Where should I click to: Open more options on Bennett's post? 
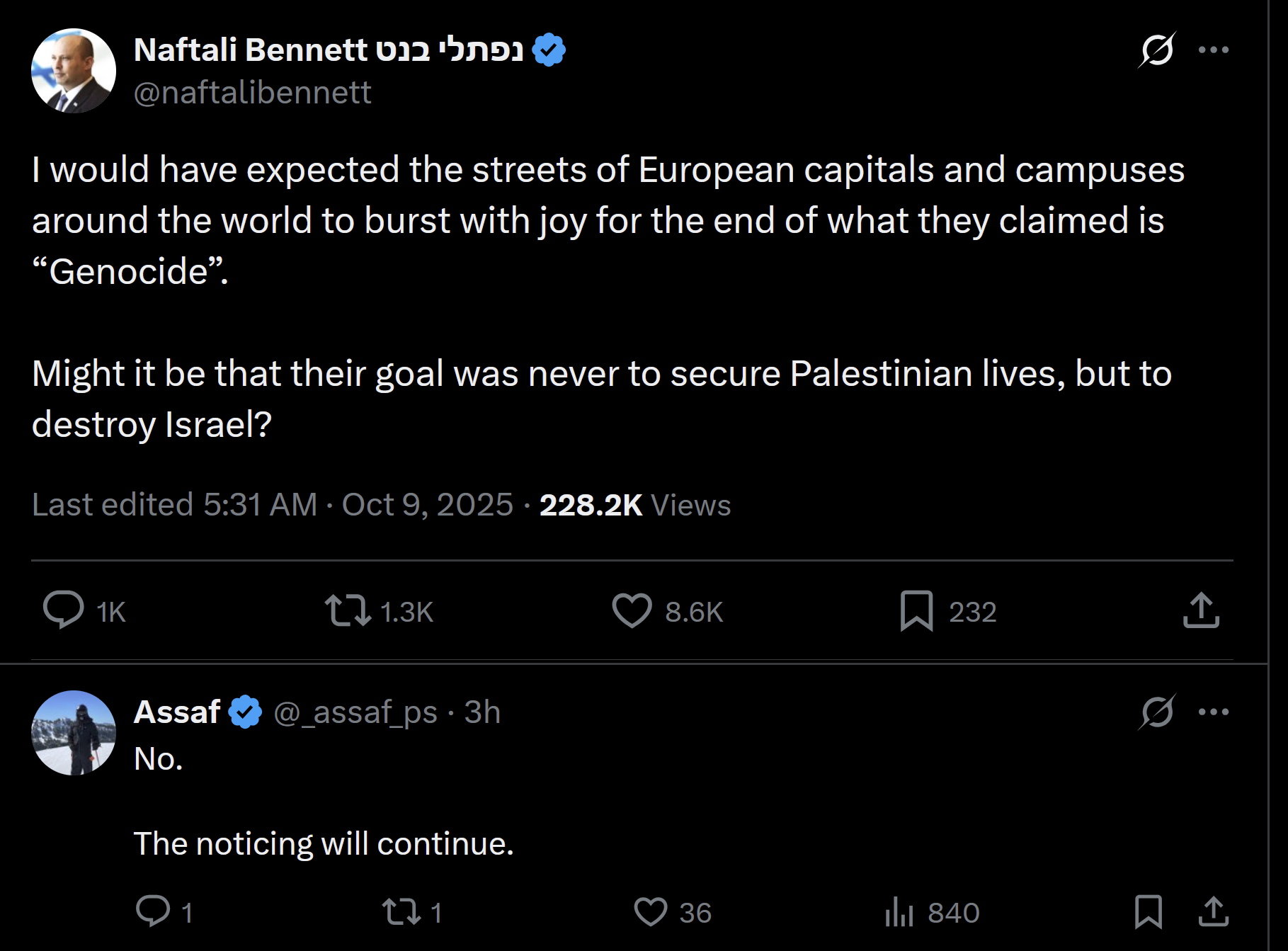coord(1214,50)
